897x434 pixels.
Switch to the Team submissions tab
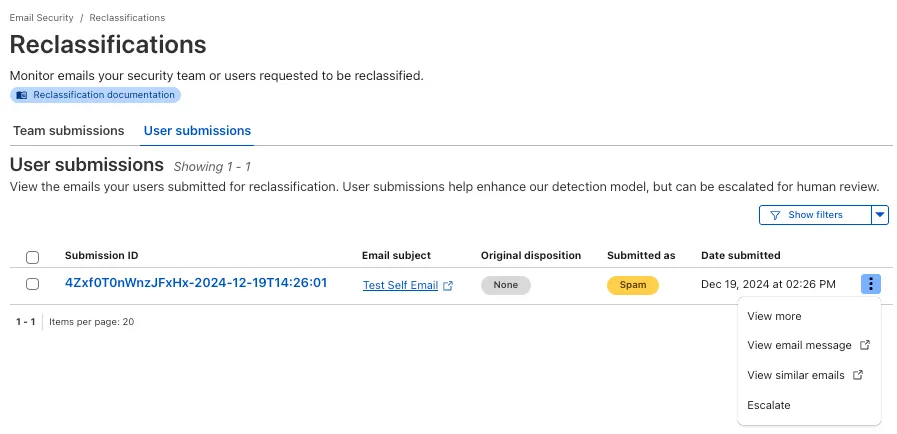pyautogui.click(x=69, y=131)
